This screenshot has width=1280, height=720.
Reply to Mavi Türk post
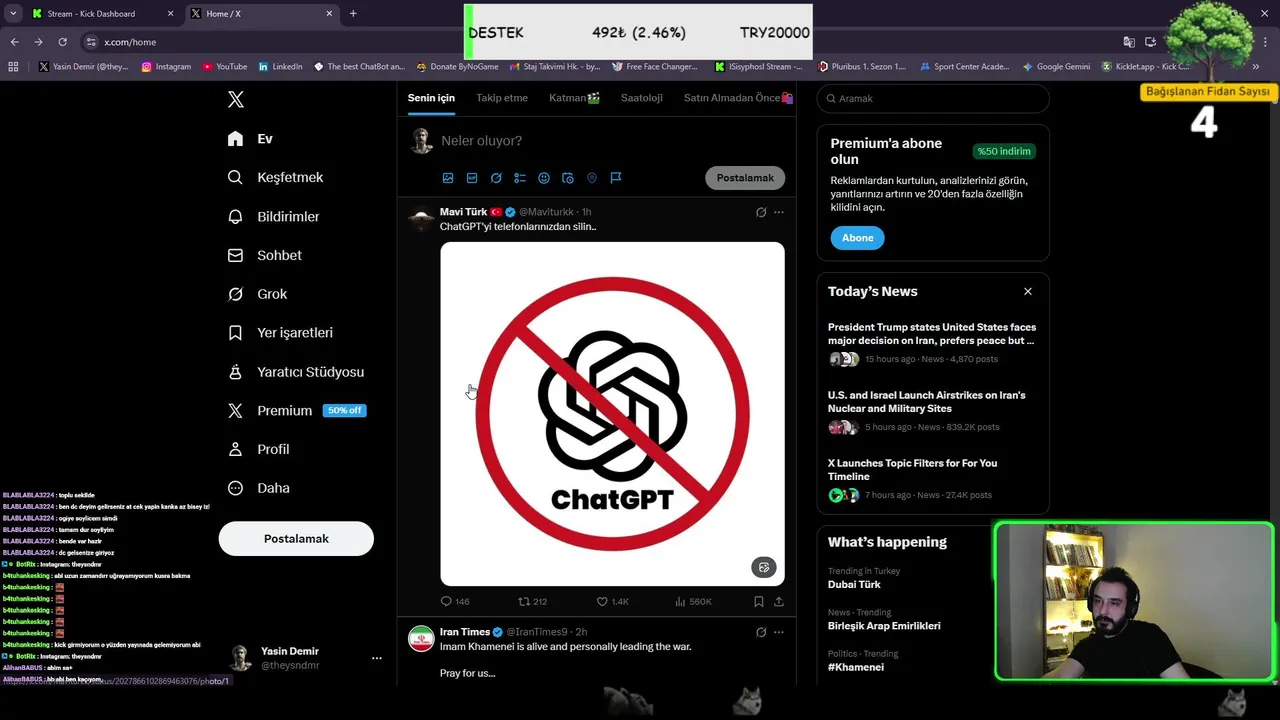point(447,601)
